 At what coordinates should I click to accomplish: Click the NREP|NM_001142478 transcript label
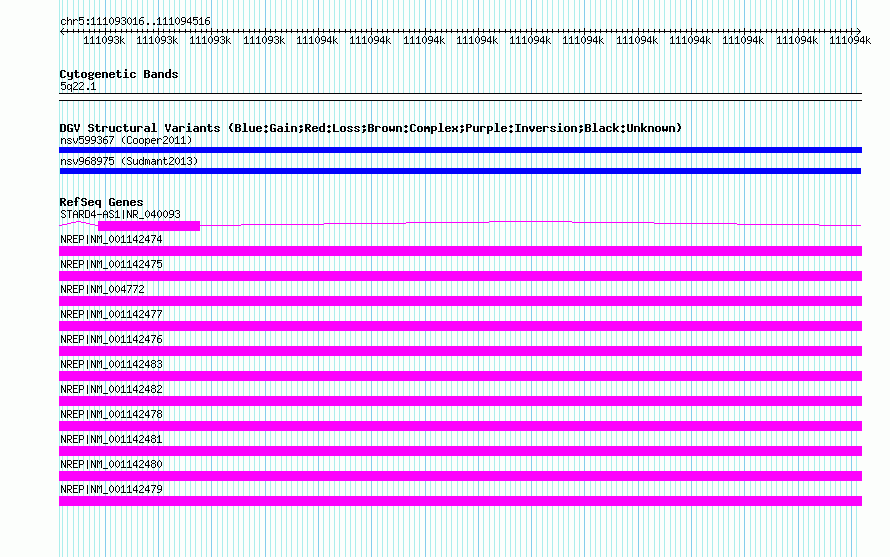(x=111, y=414)
